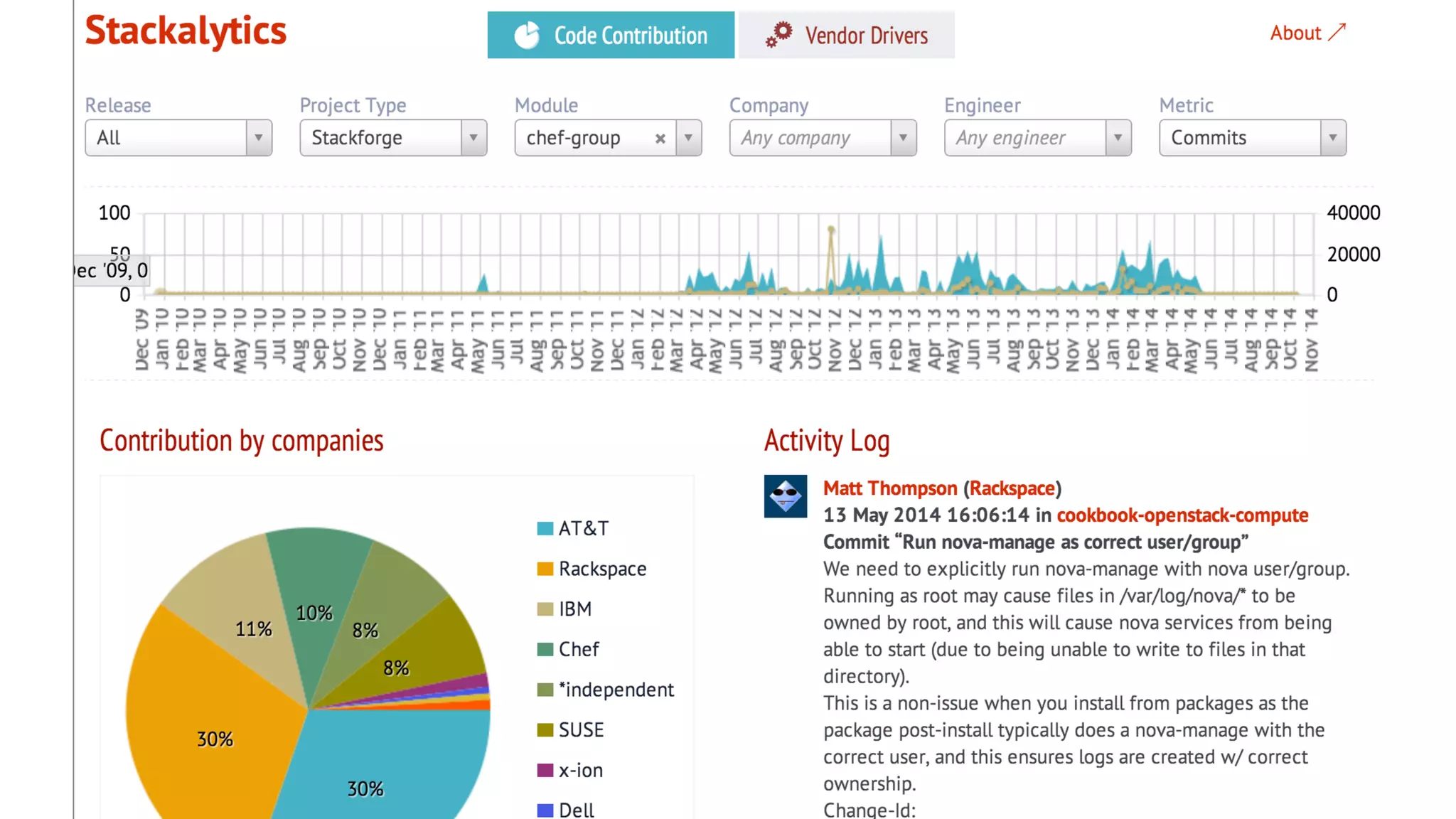Toggle the SUSE legend entry
The width and height of the screenshot is (1456, 819).
pyautogui.click(x=581, y=730)
